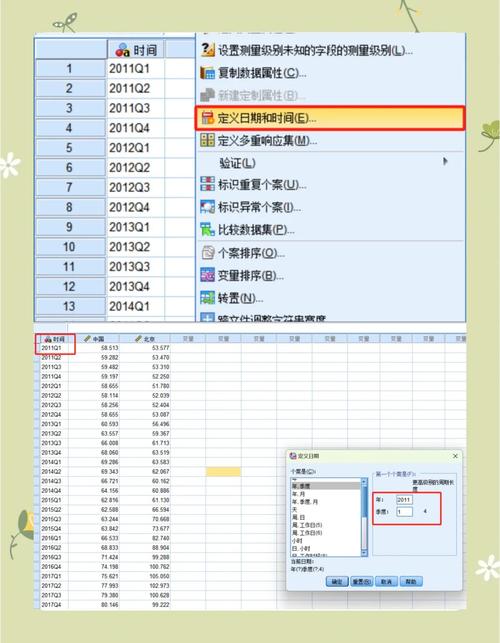Close the 定义日期 dialog
Image resolution: width=500 pixels, height=643 pixels.
click(x=455, y=456)
